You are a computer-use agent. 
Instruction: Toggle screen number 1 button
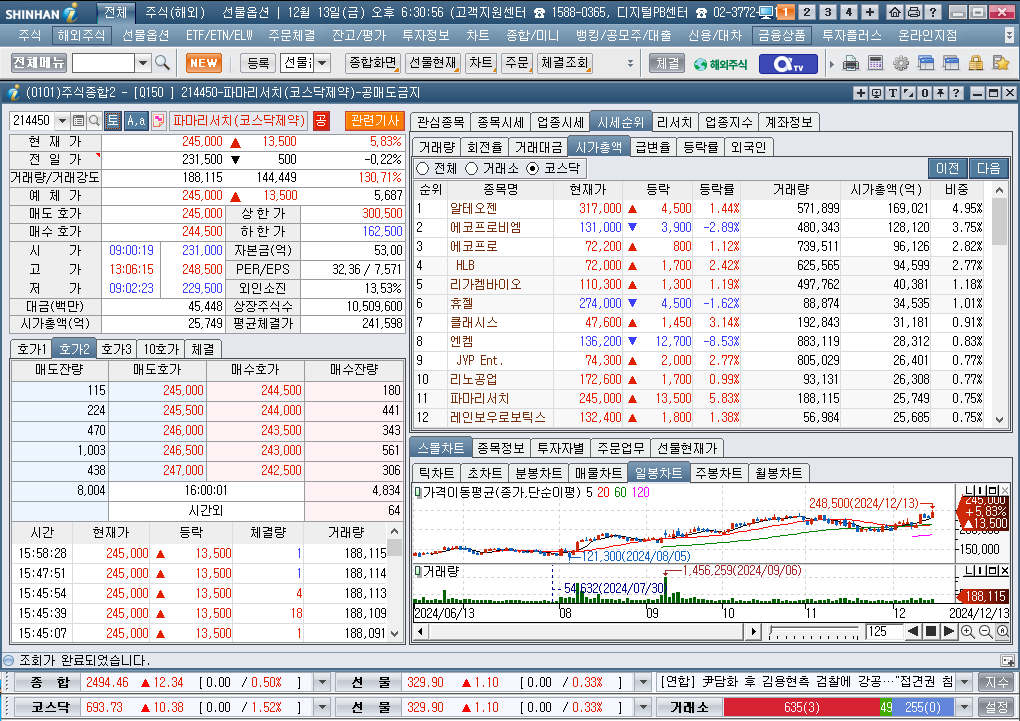[x=786, y=12]
